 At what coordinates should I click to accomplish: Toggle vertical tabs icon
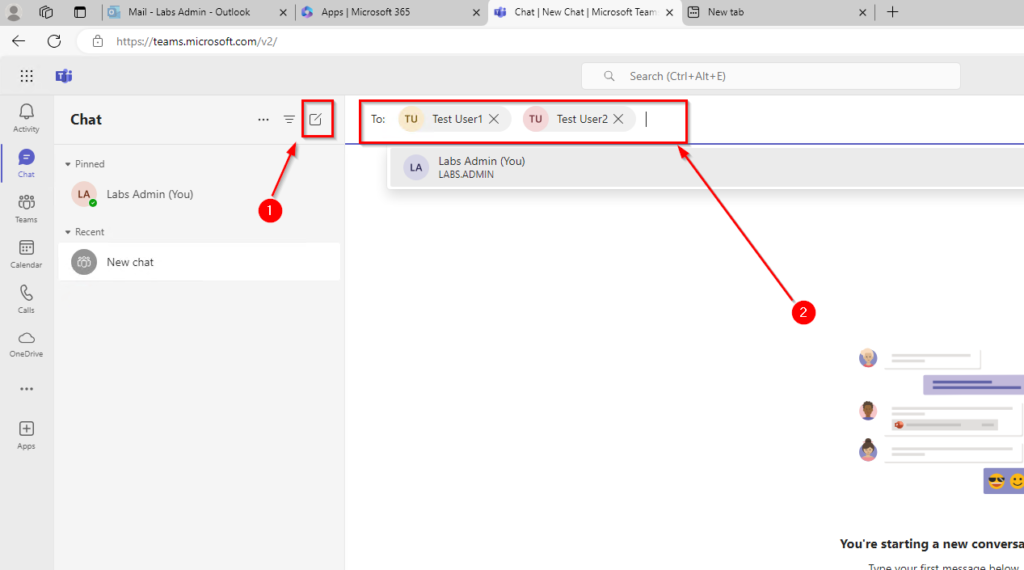(80, 12)
